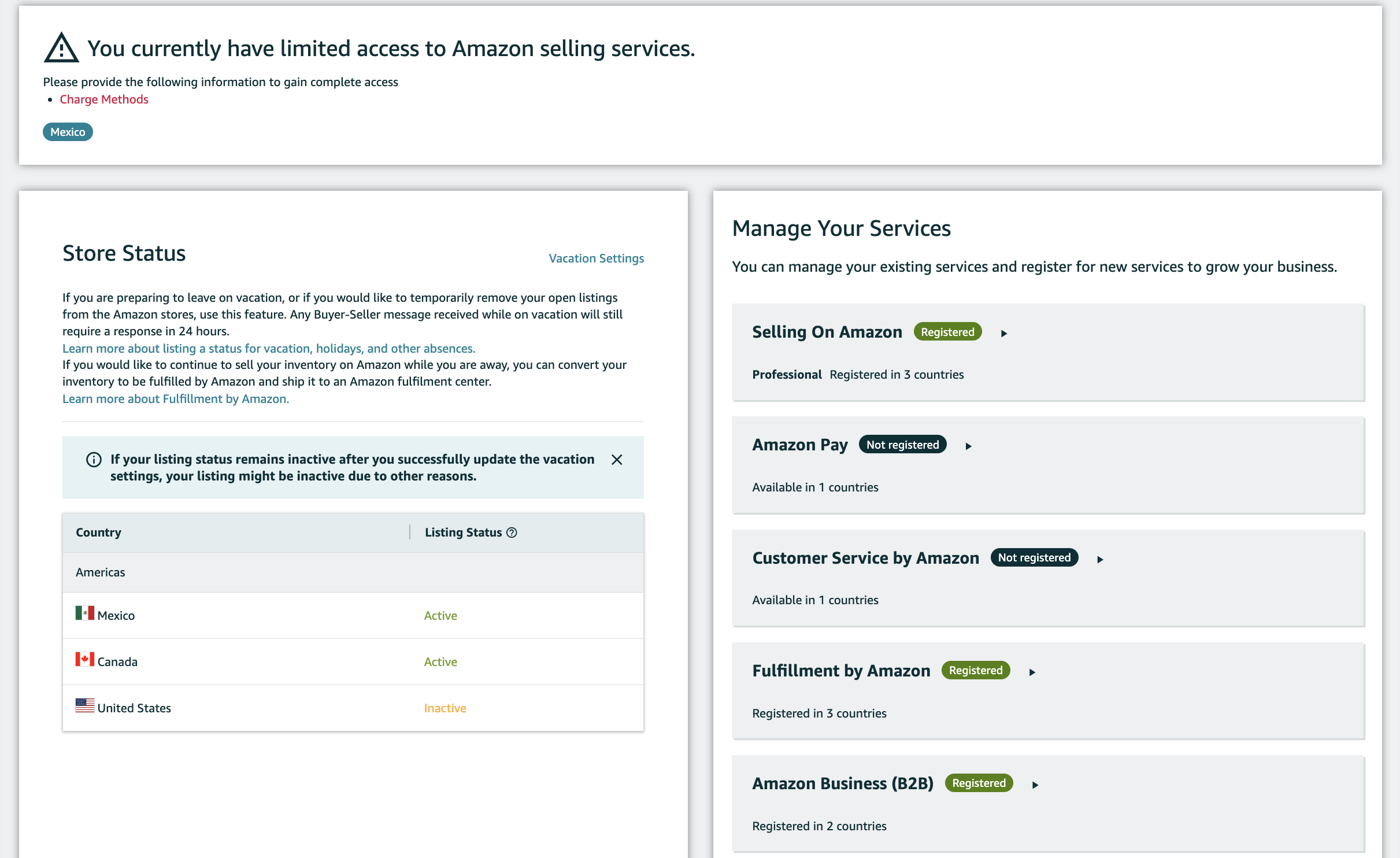Click the Canada flag icon
1400x858 pixels.
pyautogui.click(x=85, y=659)
